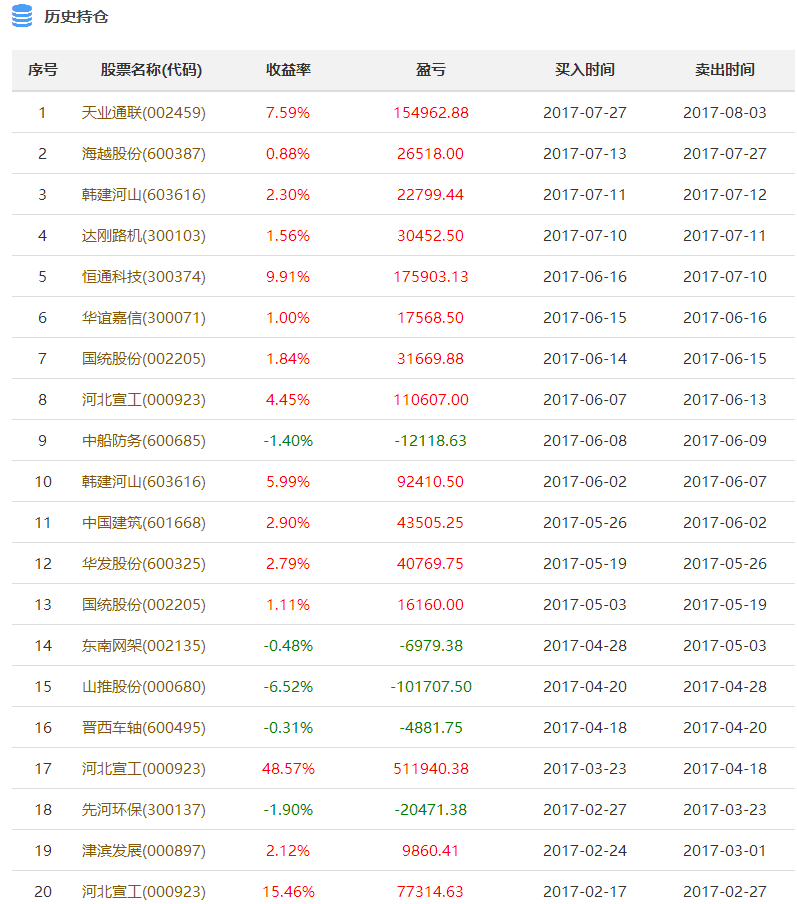Click sell date 2017-05-19

point(724,604)
